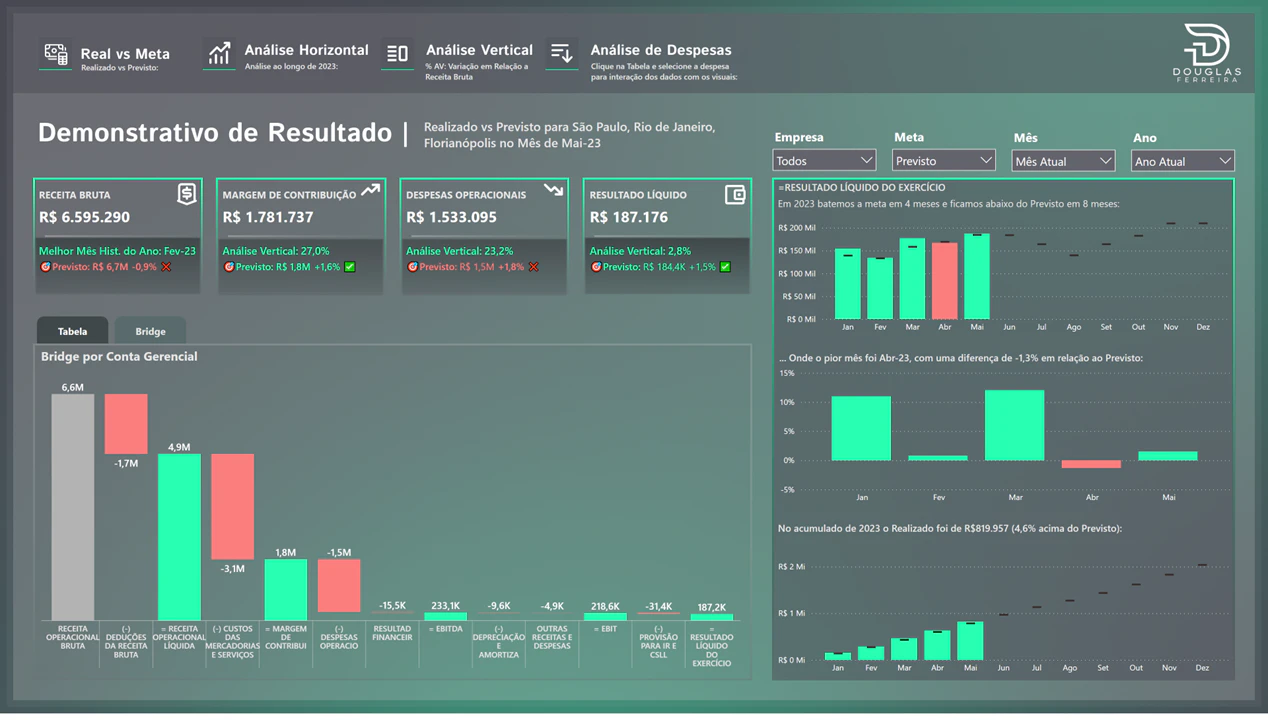Click the target icon in Resultado Líquido card
The height and width of the screenshot is (720, 1268).
(596, 267)
